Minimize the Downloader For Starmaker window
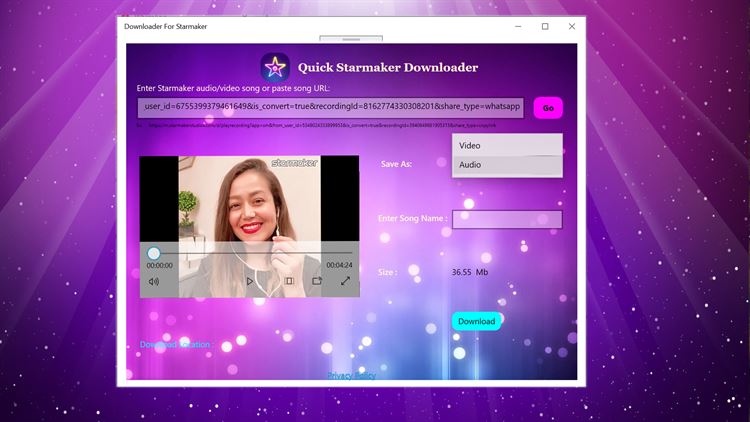This screenshot has width=750, height=422. tap(518, 26)
